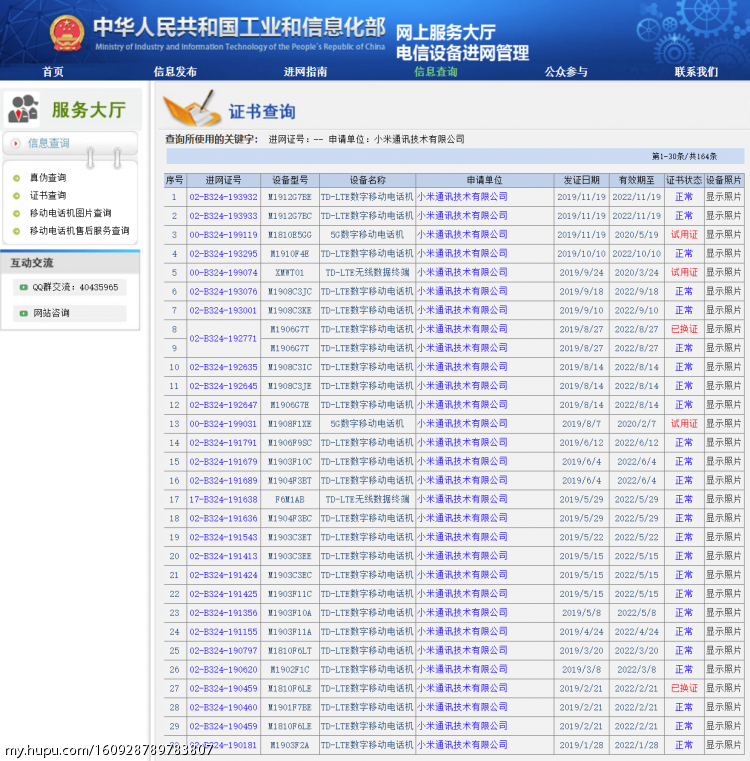Open certificate 02-B324-192771
The width and height of the screenshot is (750, 761).
[223, 339]
